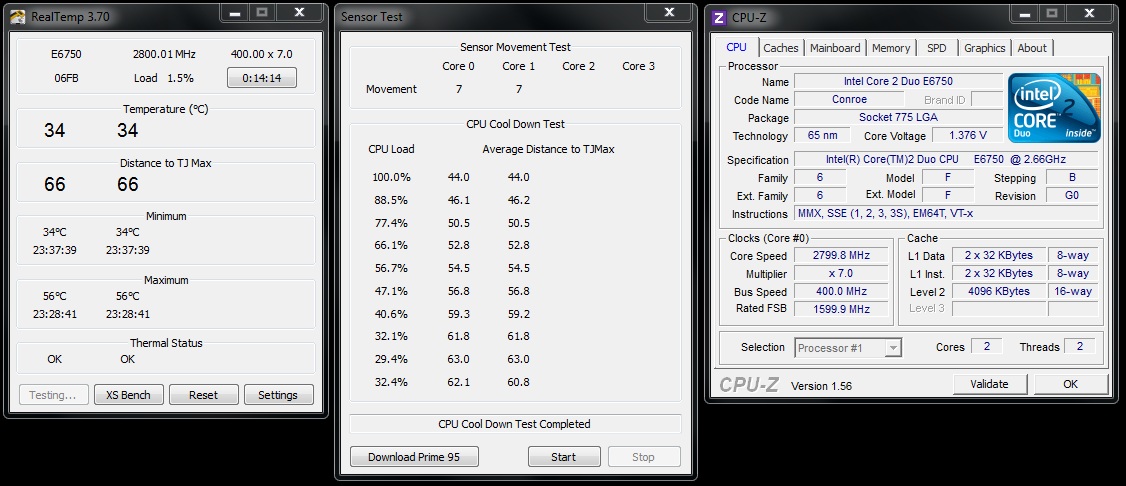Screen dimensions: 1126x486
Task: Reset the RealTemp min/max temperatures
Action: click(x=203, y=395)
